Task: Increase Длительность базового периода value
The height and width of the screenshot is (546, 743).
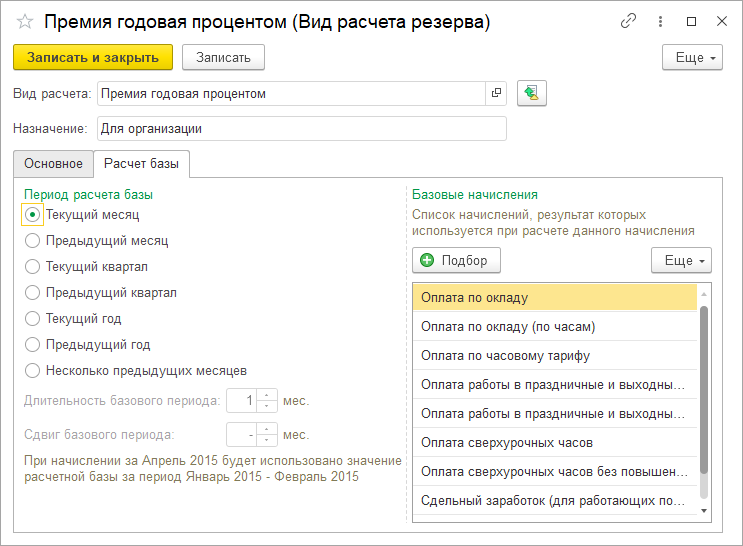Action: point(267,395)
